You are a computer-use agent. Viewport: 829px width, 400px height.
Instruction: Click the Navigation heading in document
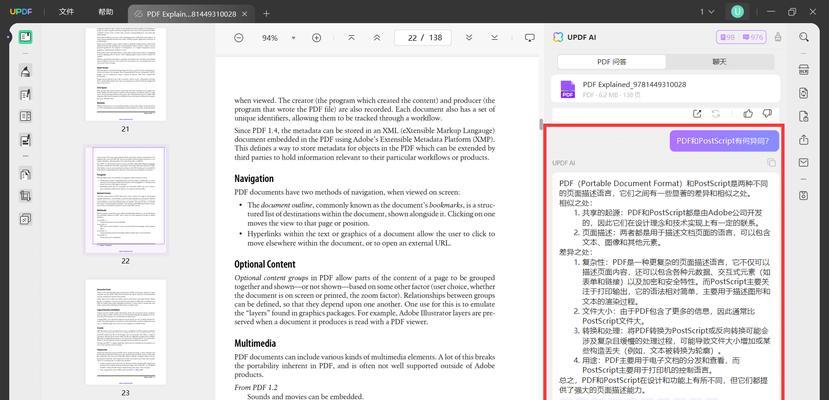pyautogui.click(x=254, y=179)
